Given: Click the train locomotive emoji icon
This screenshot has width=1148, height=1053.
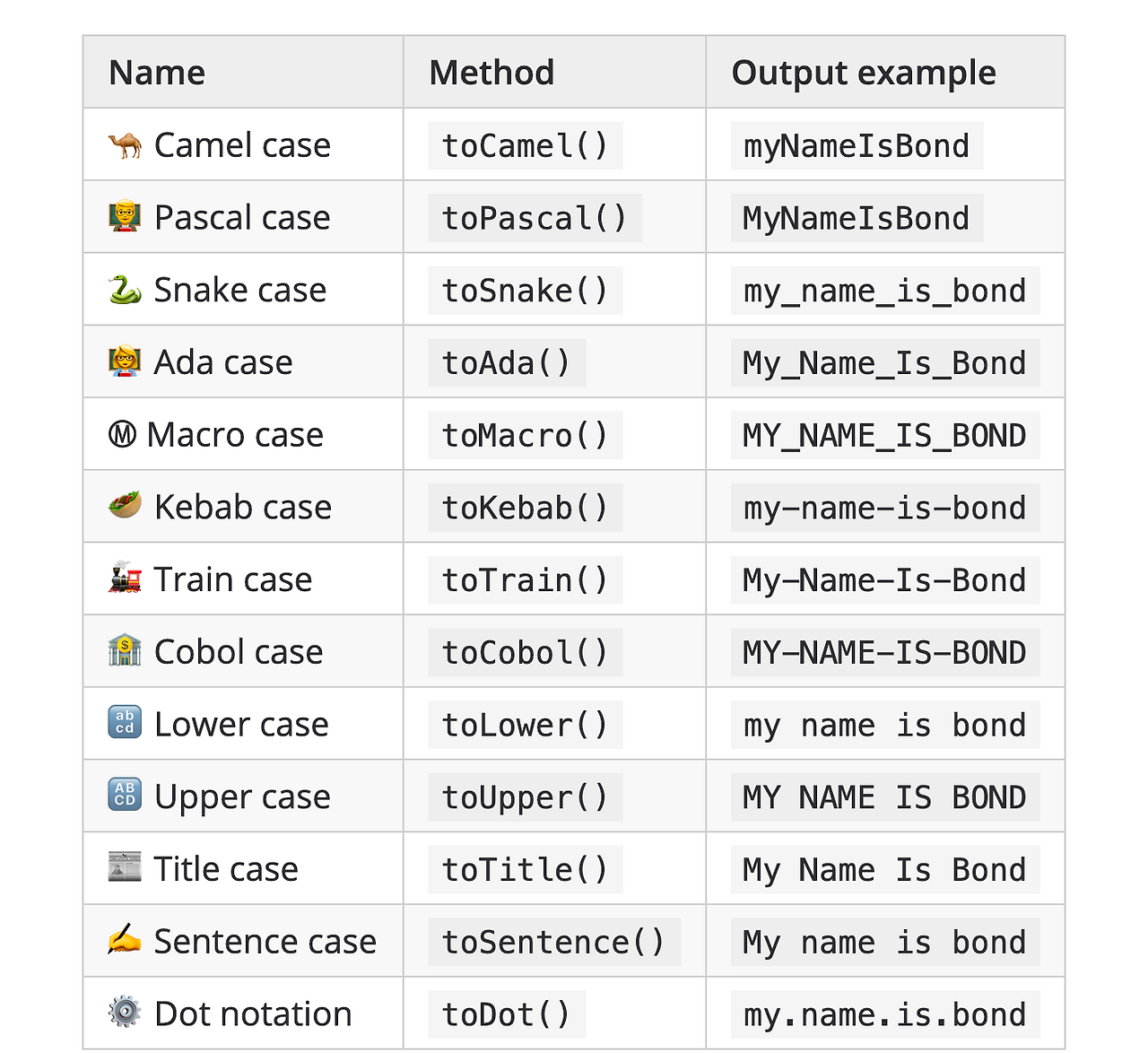Looking at the screenshot, I should pos(125,579).
